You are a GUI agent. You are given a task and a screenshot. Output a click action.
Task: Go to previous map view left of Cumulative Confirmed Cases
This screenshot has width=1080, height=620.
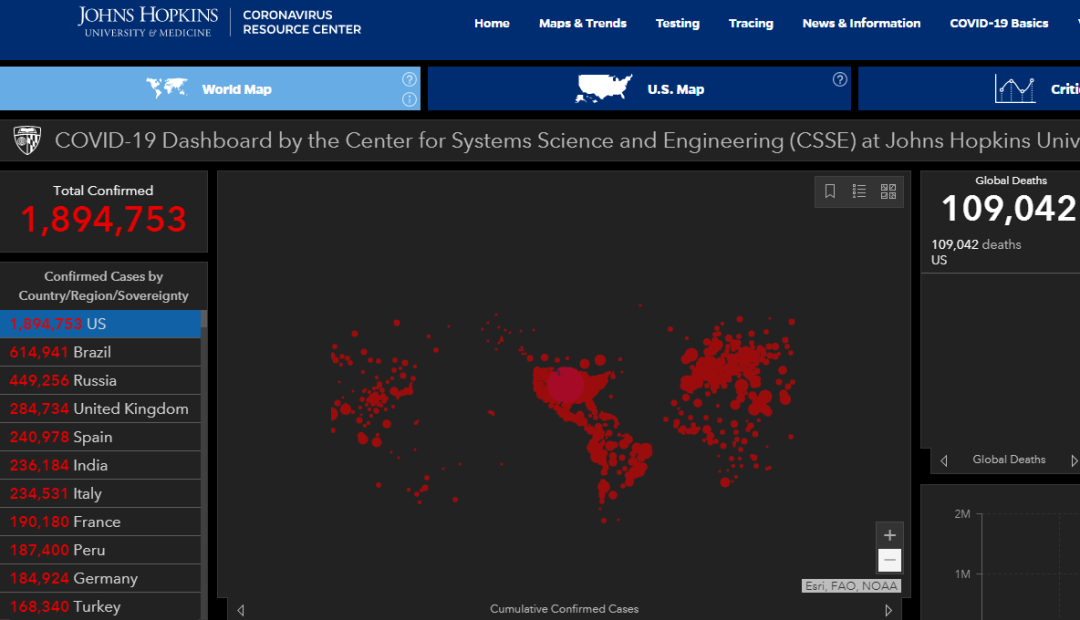coord(240,609)
